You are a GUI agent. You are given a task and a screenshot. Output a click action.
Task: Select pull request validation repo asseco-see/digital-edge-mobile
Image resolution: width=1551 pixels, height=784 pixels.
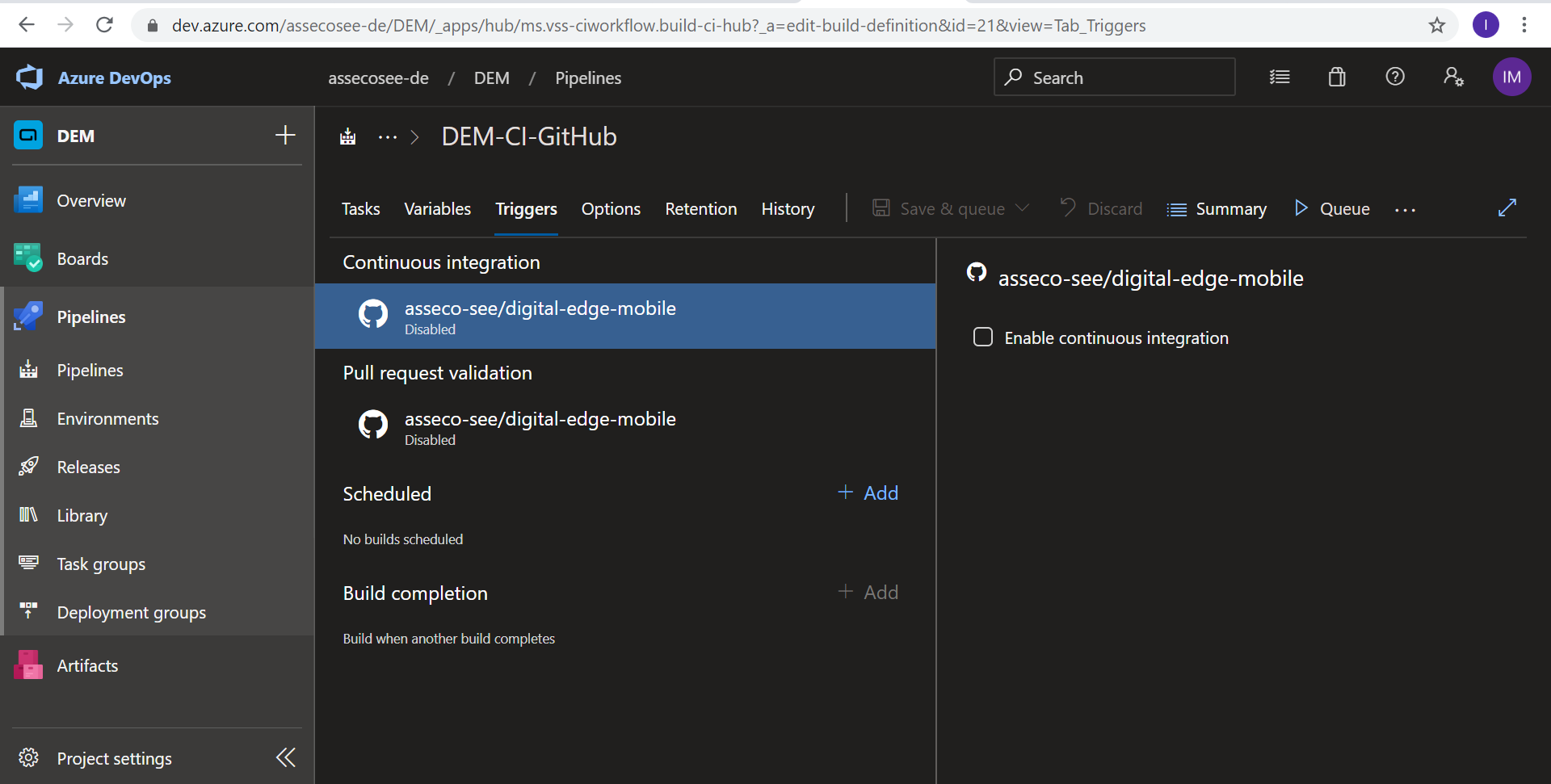[625, 427]
